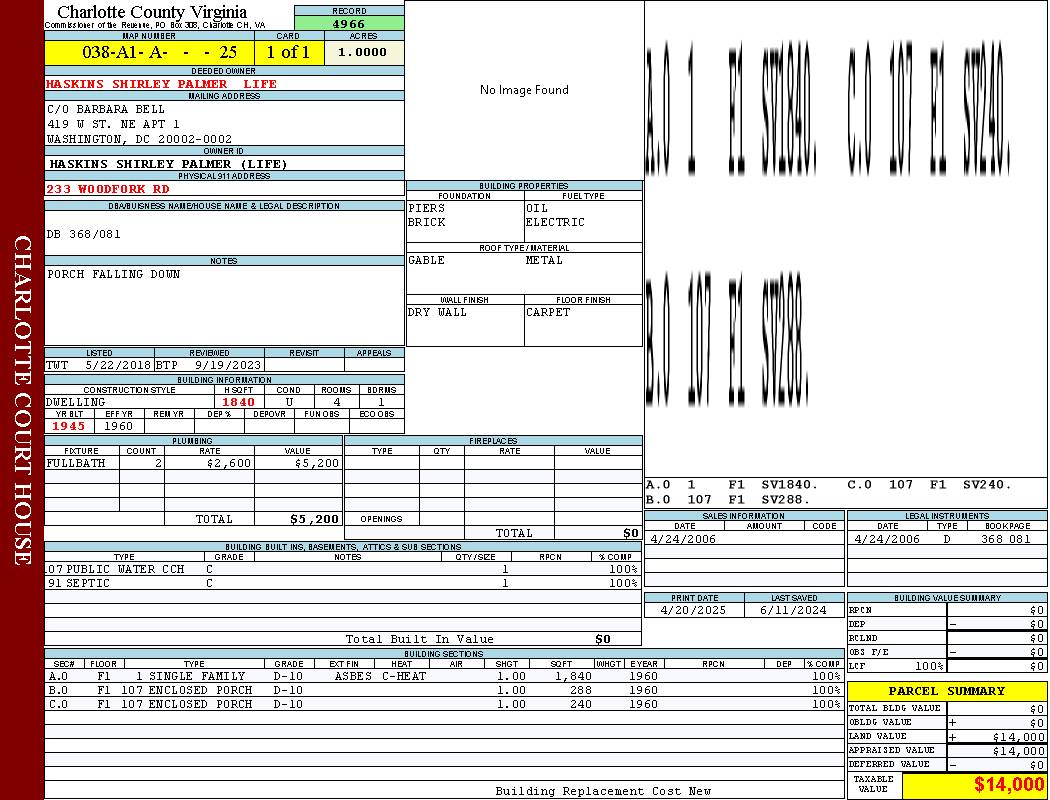1050x800 pixels.
Task: Click the FULLBATH fixture row
Action: tap(194, 463)
